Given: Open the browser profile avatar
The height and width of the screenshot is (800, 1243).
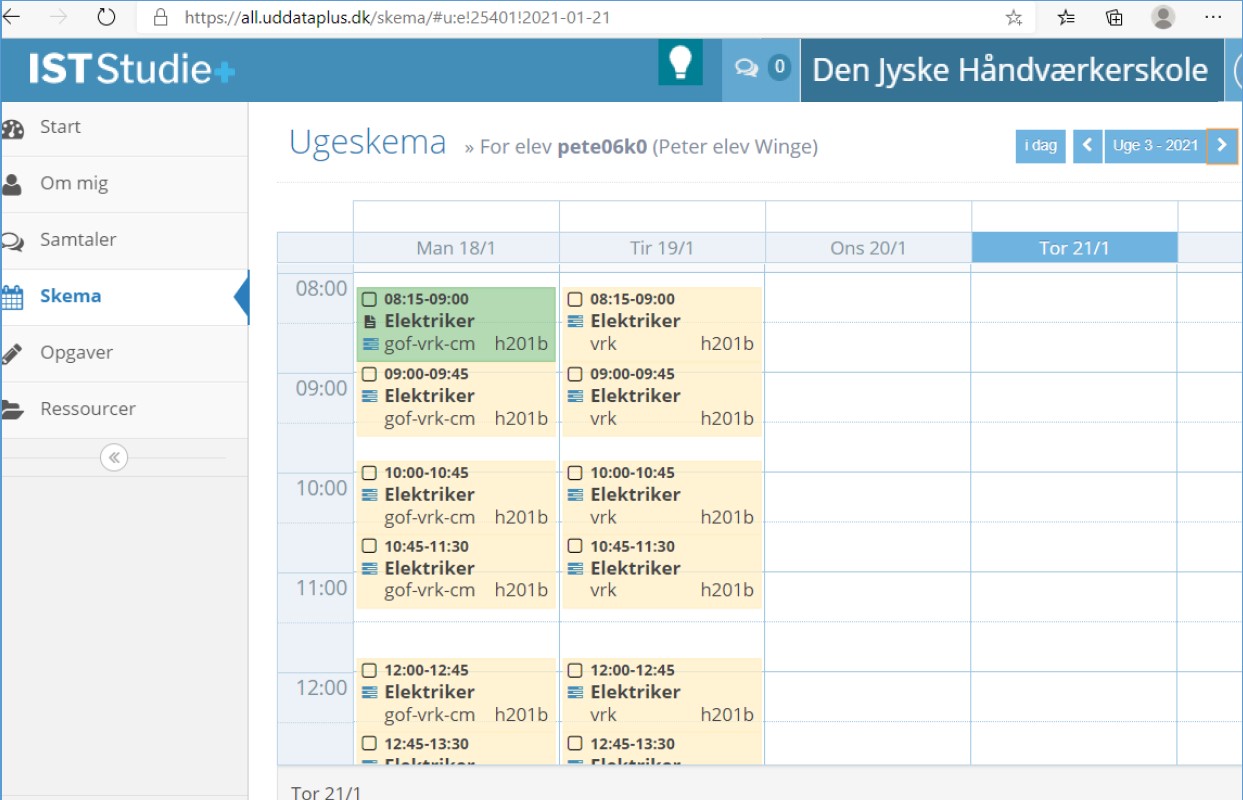Looking at the screenshot, I should click(1163, 17).
